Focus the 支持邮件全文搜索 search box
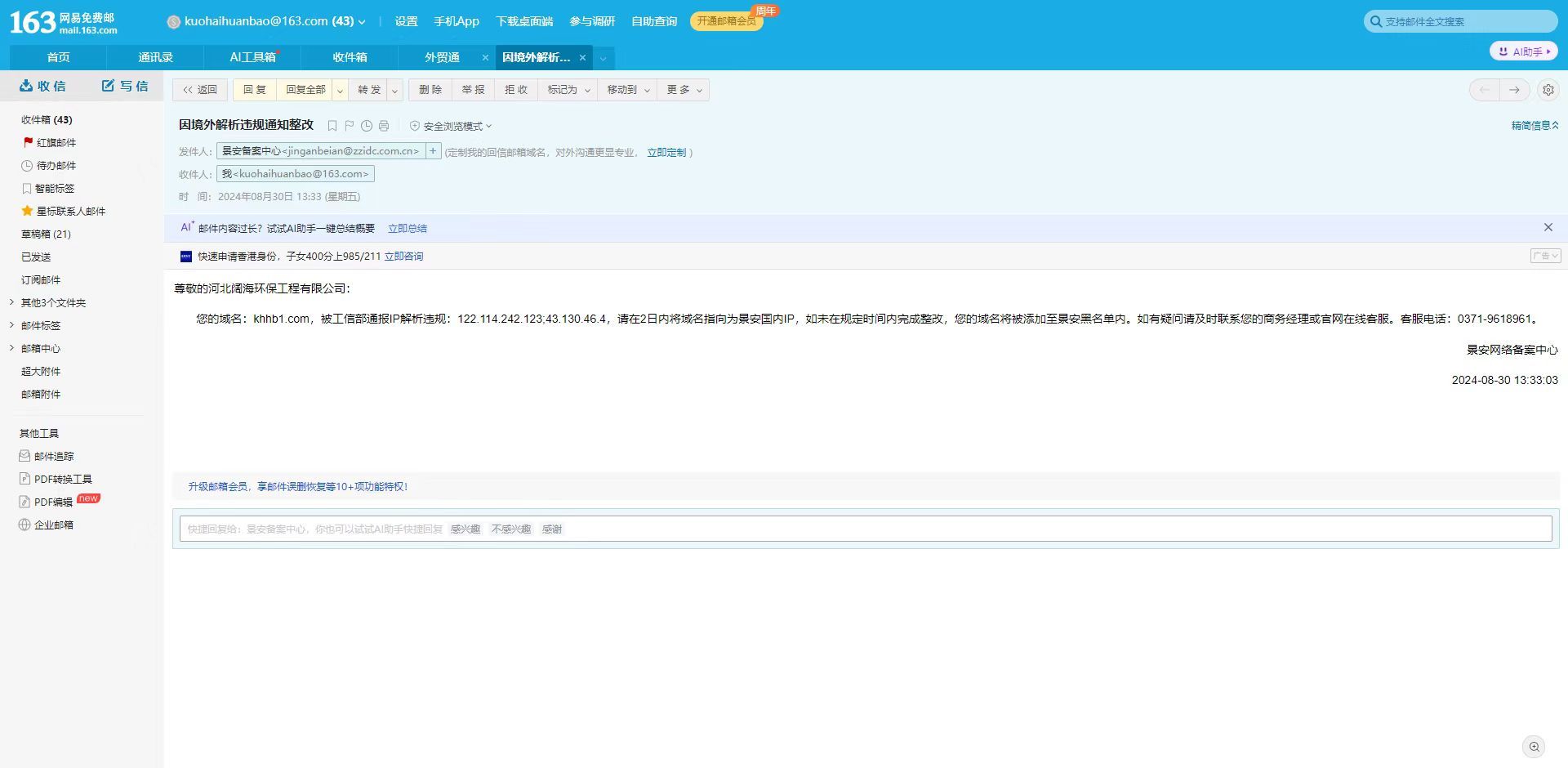This screenshot has height=768, width=1568. tap(1460, 21)
